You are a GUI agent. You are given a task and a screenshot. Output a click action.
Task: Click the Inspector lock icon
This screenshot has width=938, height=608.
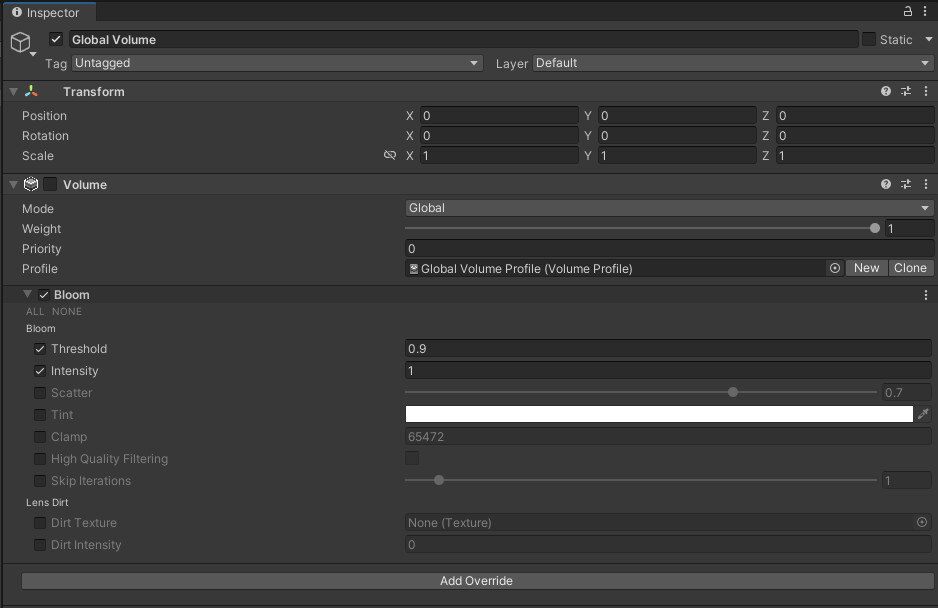pyautogui.click(x=907, y=11)
